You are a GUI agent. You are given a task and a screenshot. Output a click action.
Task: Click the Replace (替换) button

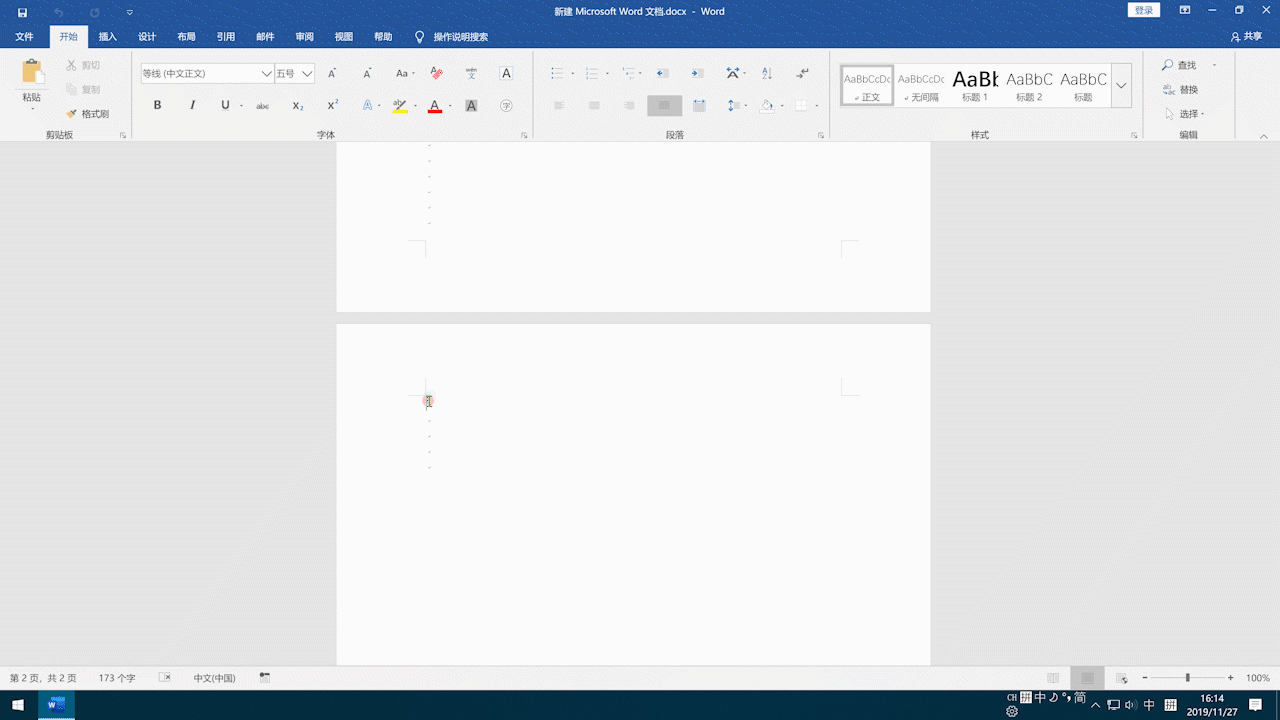1180,89
